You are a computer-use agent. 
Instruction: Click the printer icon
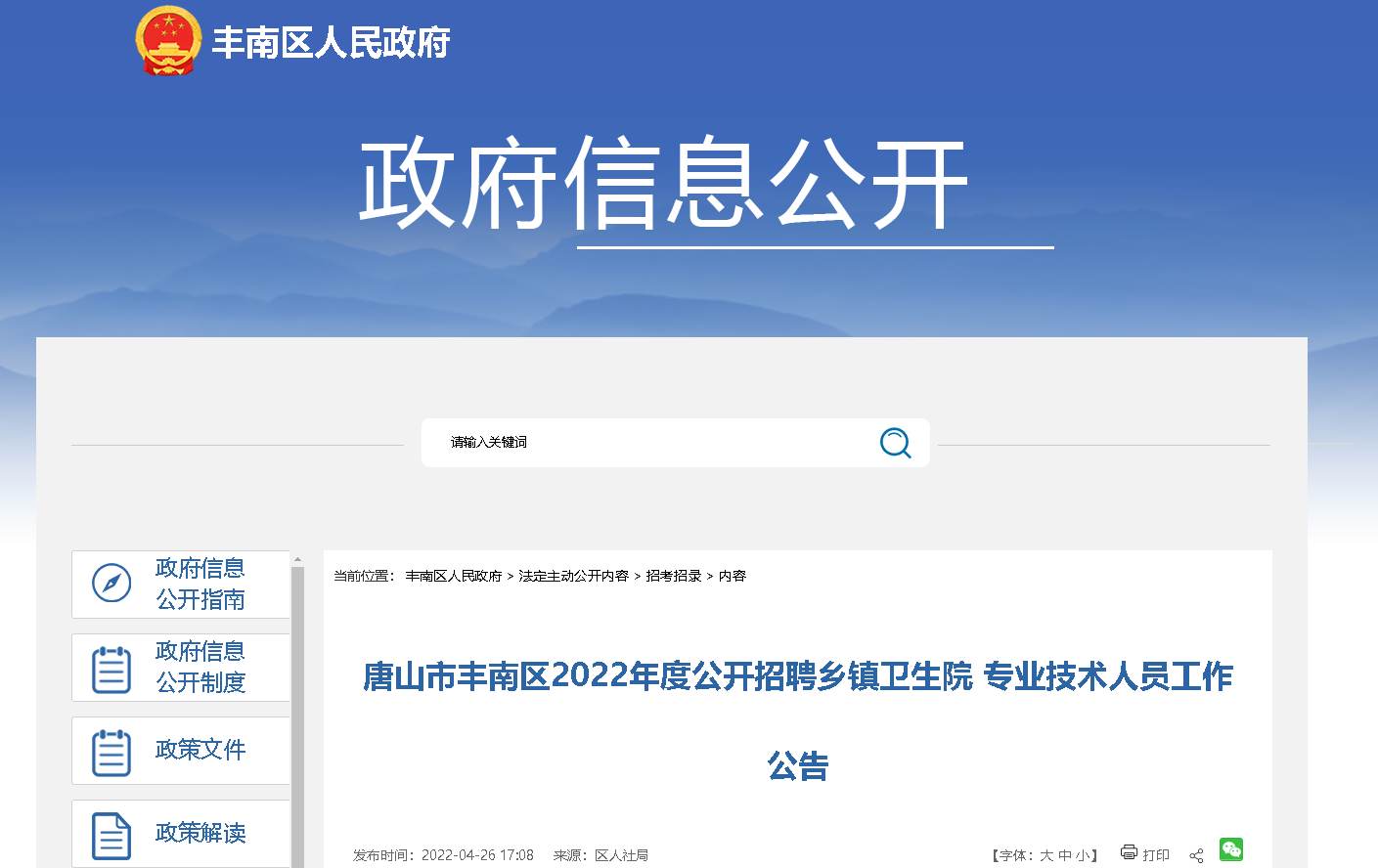(x=1129, y=852)
